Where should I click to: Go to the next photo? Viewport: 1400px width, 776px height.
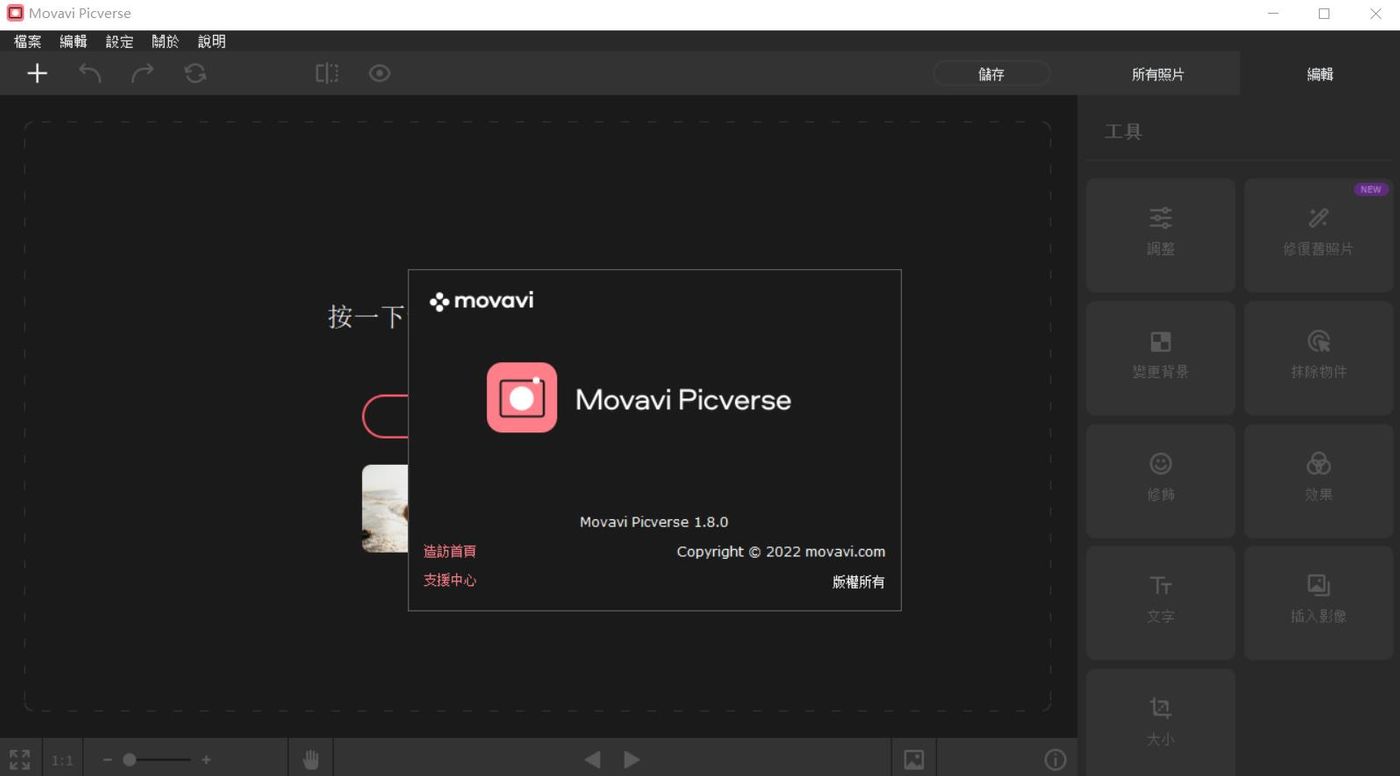tap(631, 760)
